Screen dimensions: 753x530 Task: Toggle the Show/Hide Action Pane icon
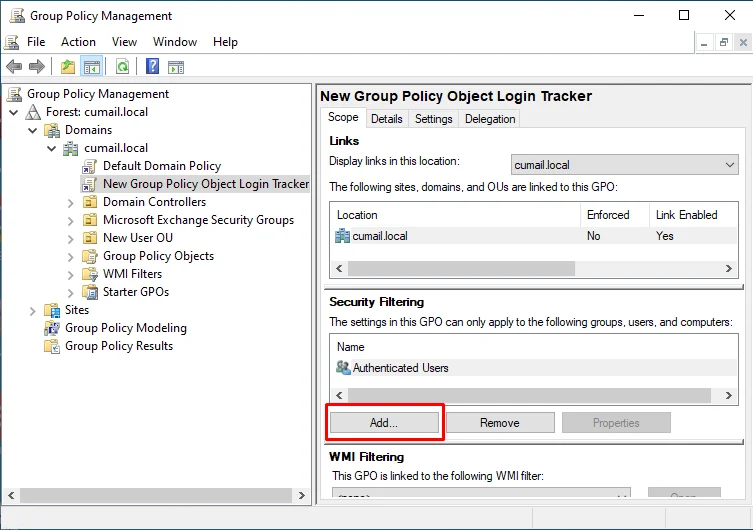coord(176,67)
